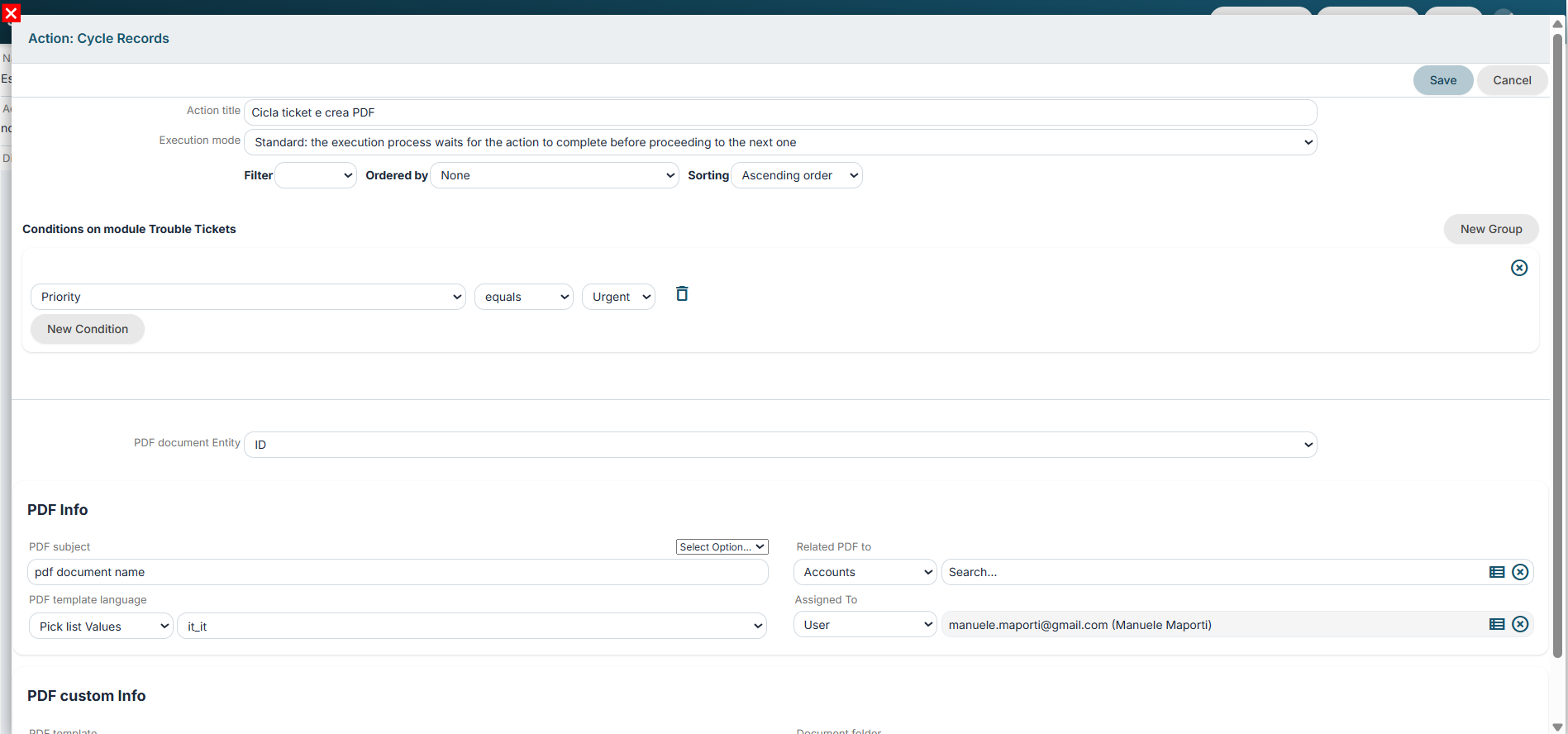
Task: Open the Priority field dropdown
Action: 248,297
